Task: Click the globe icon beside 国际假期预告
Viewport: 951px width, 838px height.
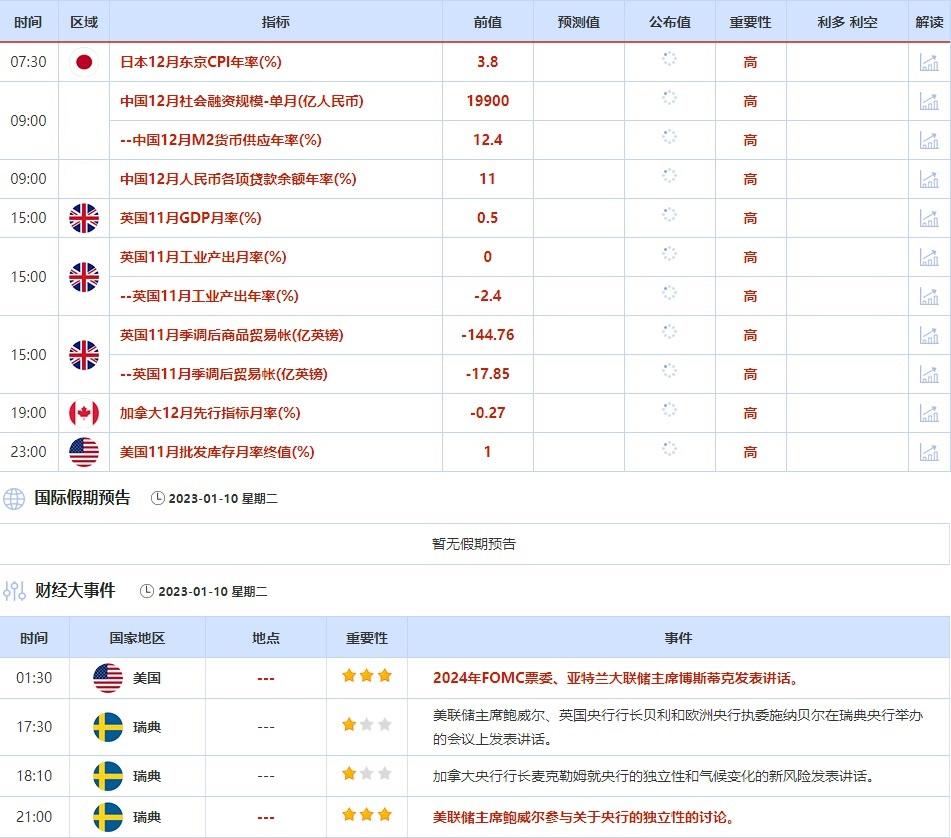Action: (x=14, y=499)
